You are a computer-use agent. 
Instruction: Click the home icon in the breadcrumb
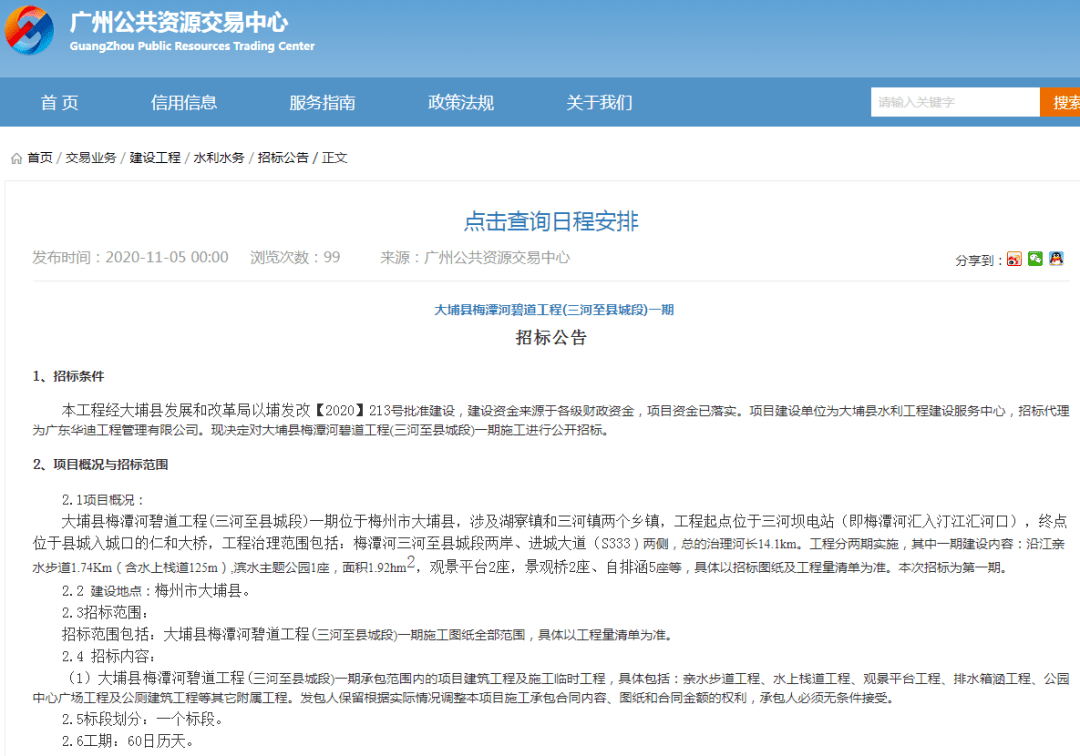(15, 157)
